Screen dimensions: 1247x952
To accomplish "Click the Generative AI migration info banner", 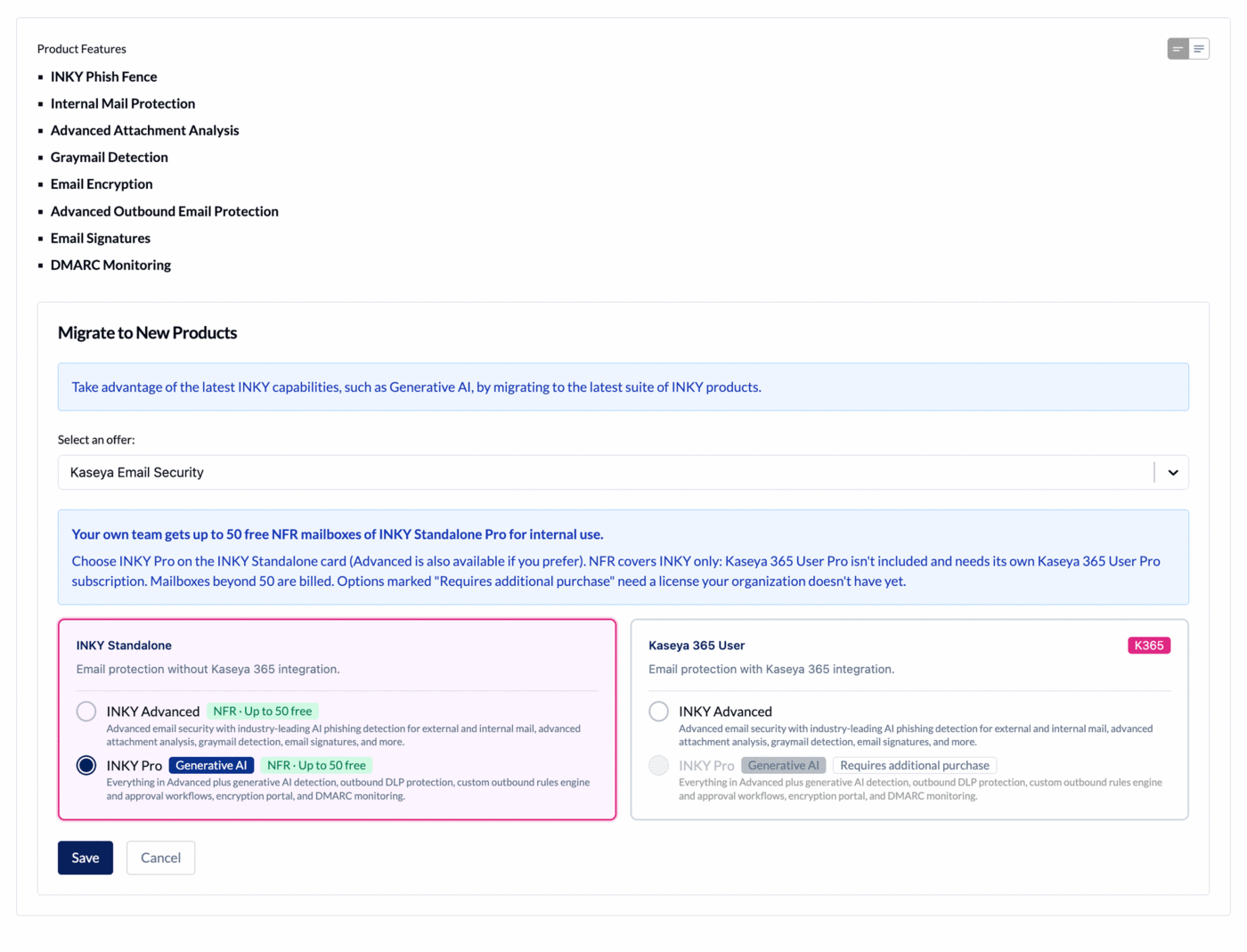I will click(623, 386).
